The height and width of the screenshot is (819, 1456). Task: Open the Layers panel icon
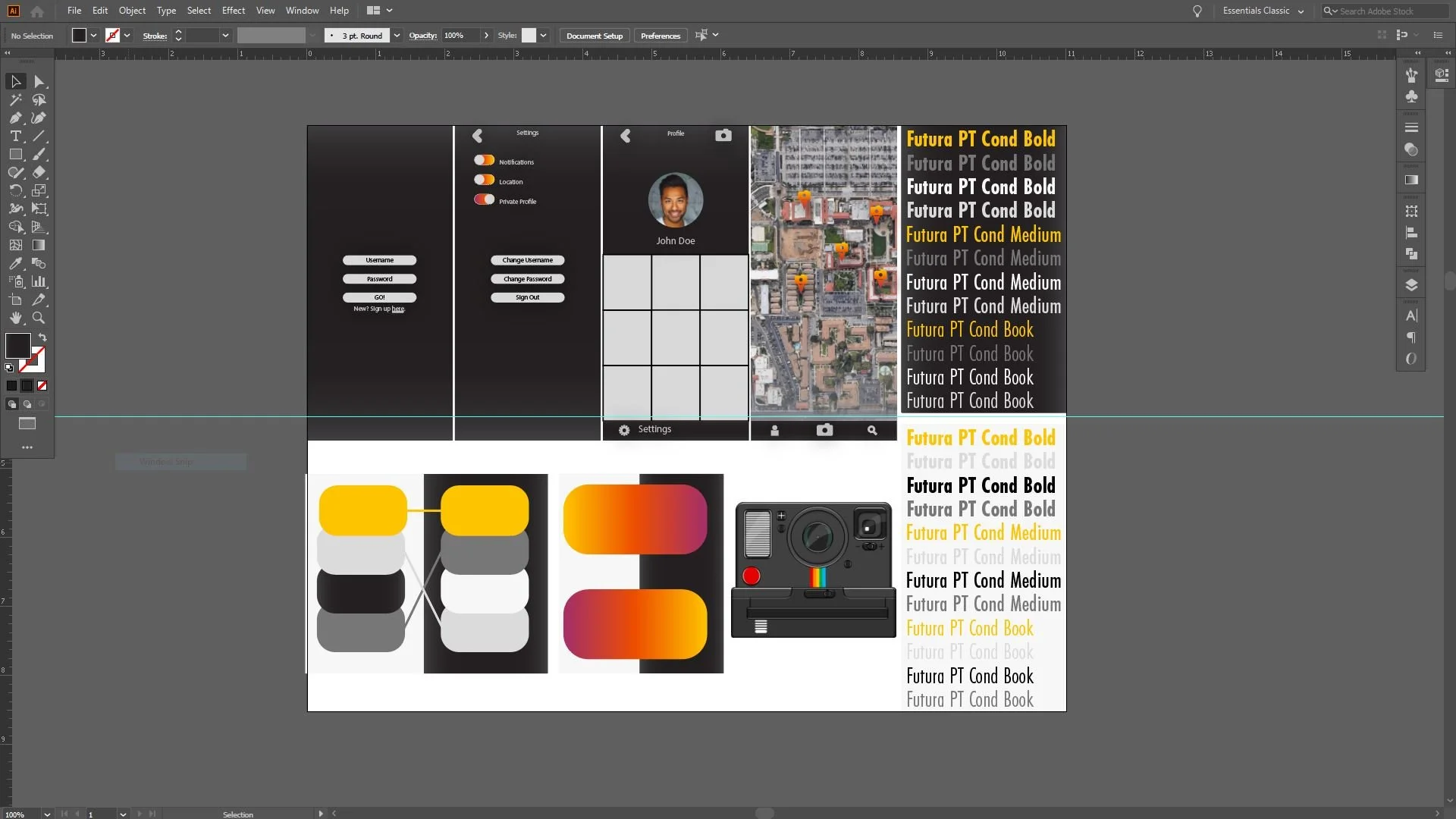(1411, 285)
